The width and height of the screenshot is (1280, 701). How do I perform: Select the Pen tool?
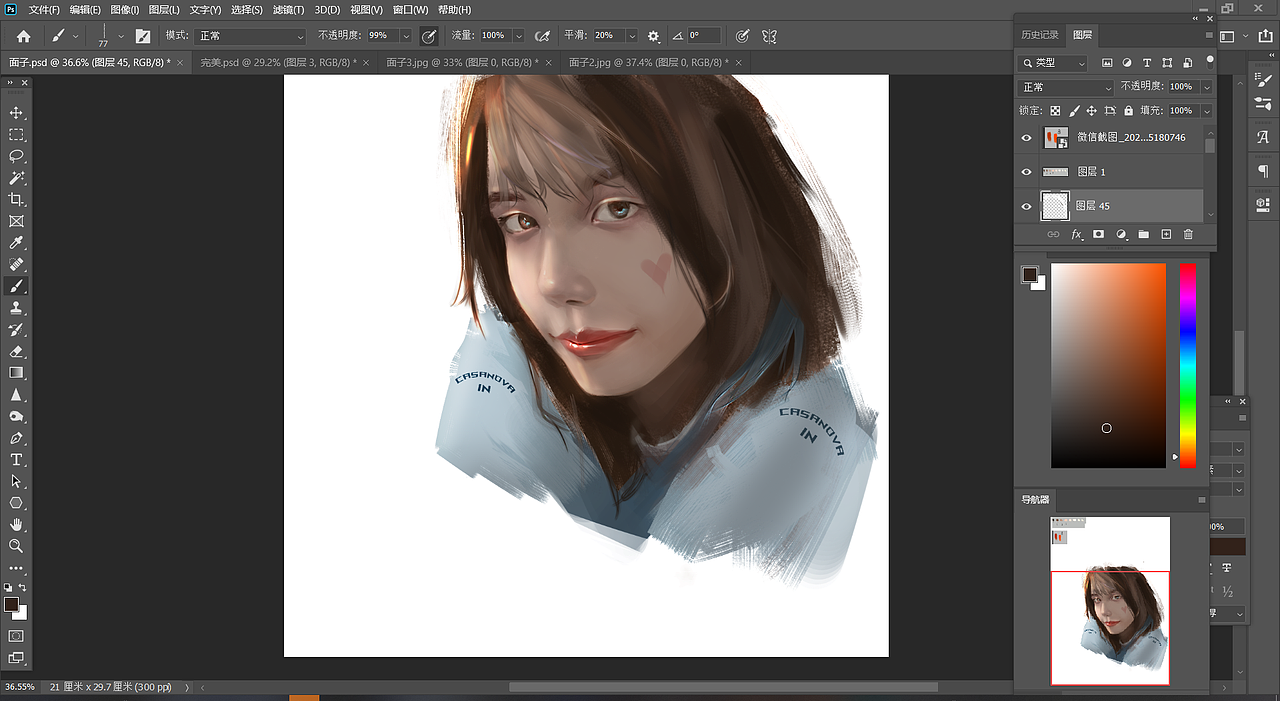[x=16, y=438]
